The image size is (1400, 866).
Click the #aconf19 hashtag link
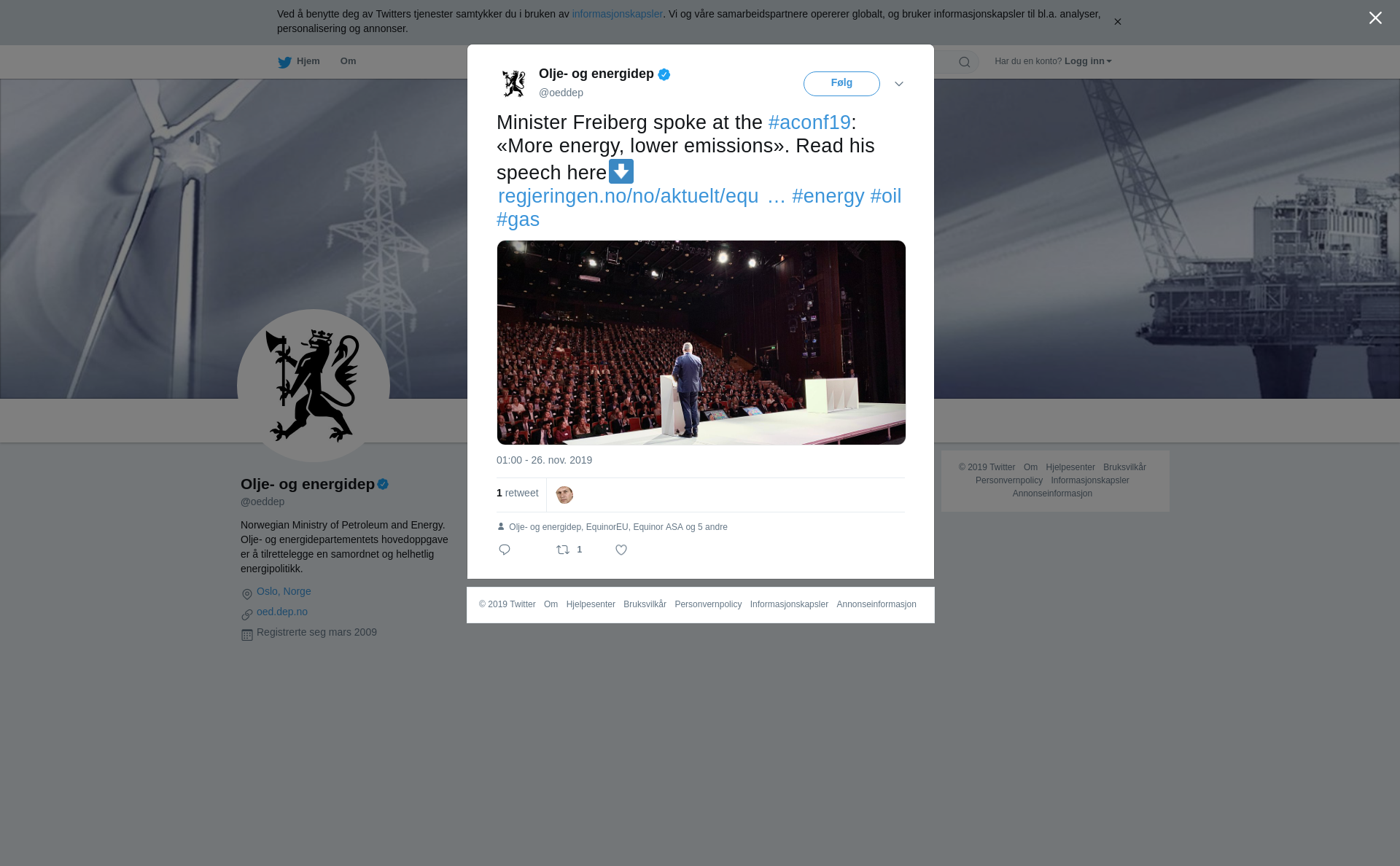tap(809, 122)
